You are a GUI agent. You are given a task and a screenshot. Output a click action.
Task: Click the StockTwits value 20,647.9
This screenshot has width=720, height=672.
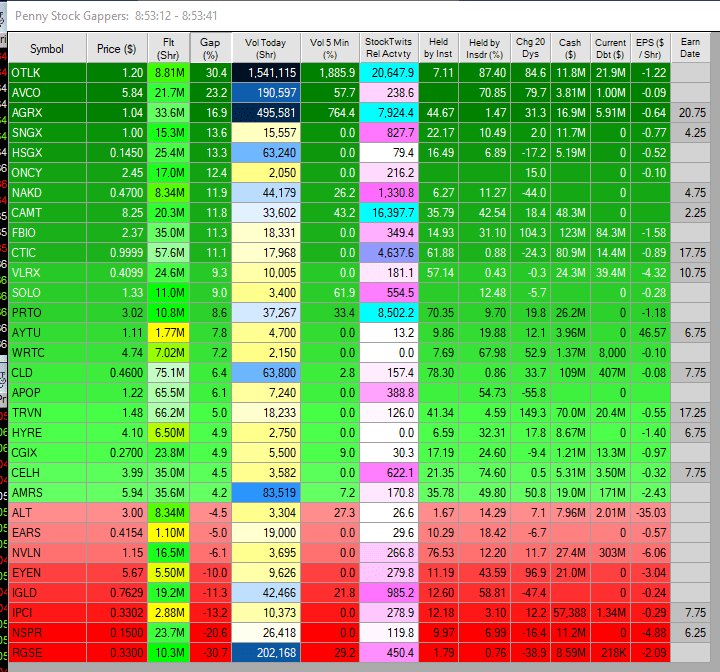click(x=388, y=73)
